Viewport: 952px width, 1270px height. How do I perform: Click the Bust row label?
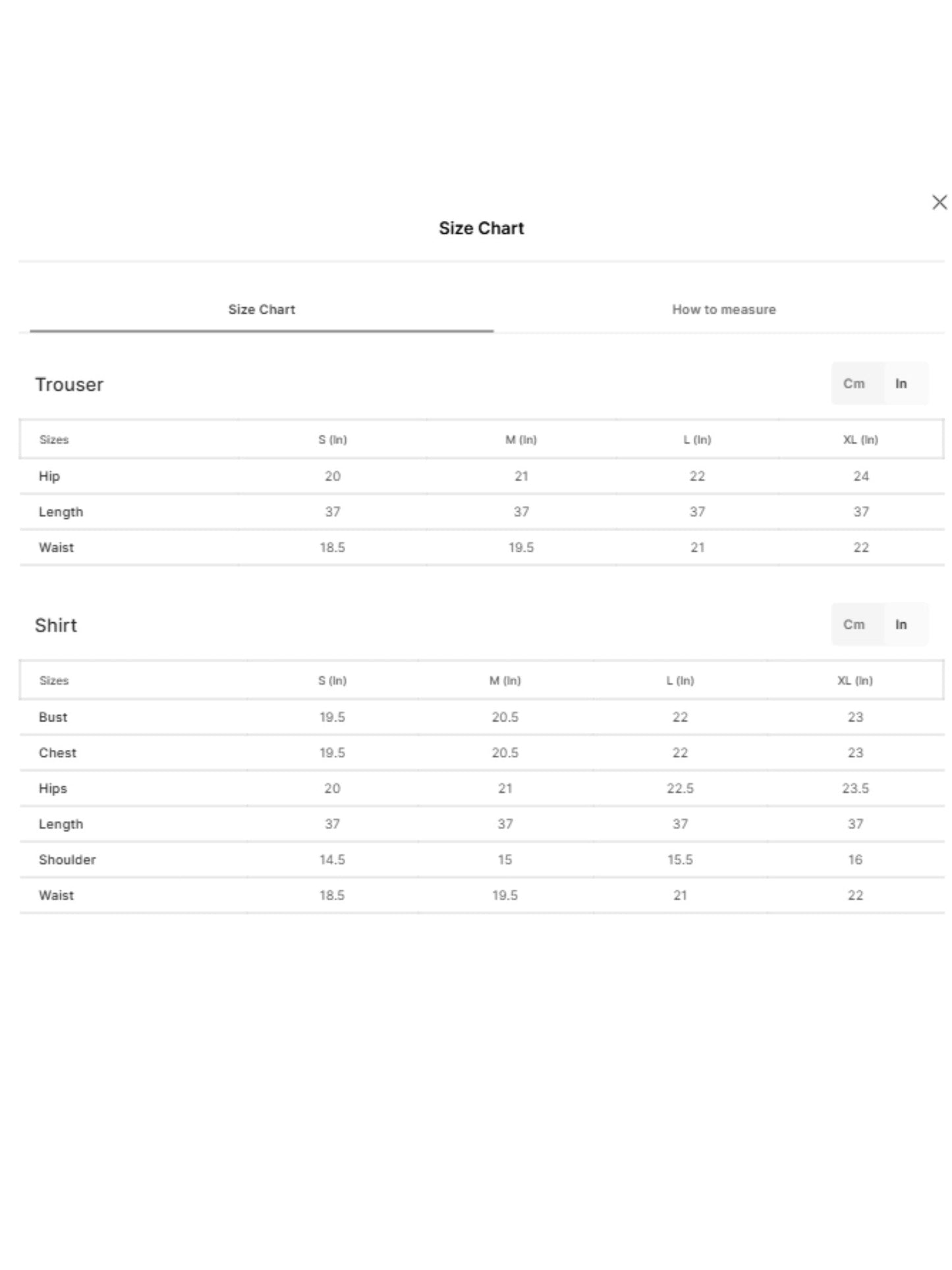click(53, 717)
